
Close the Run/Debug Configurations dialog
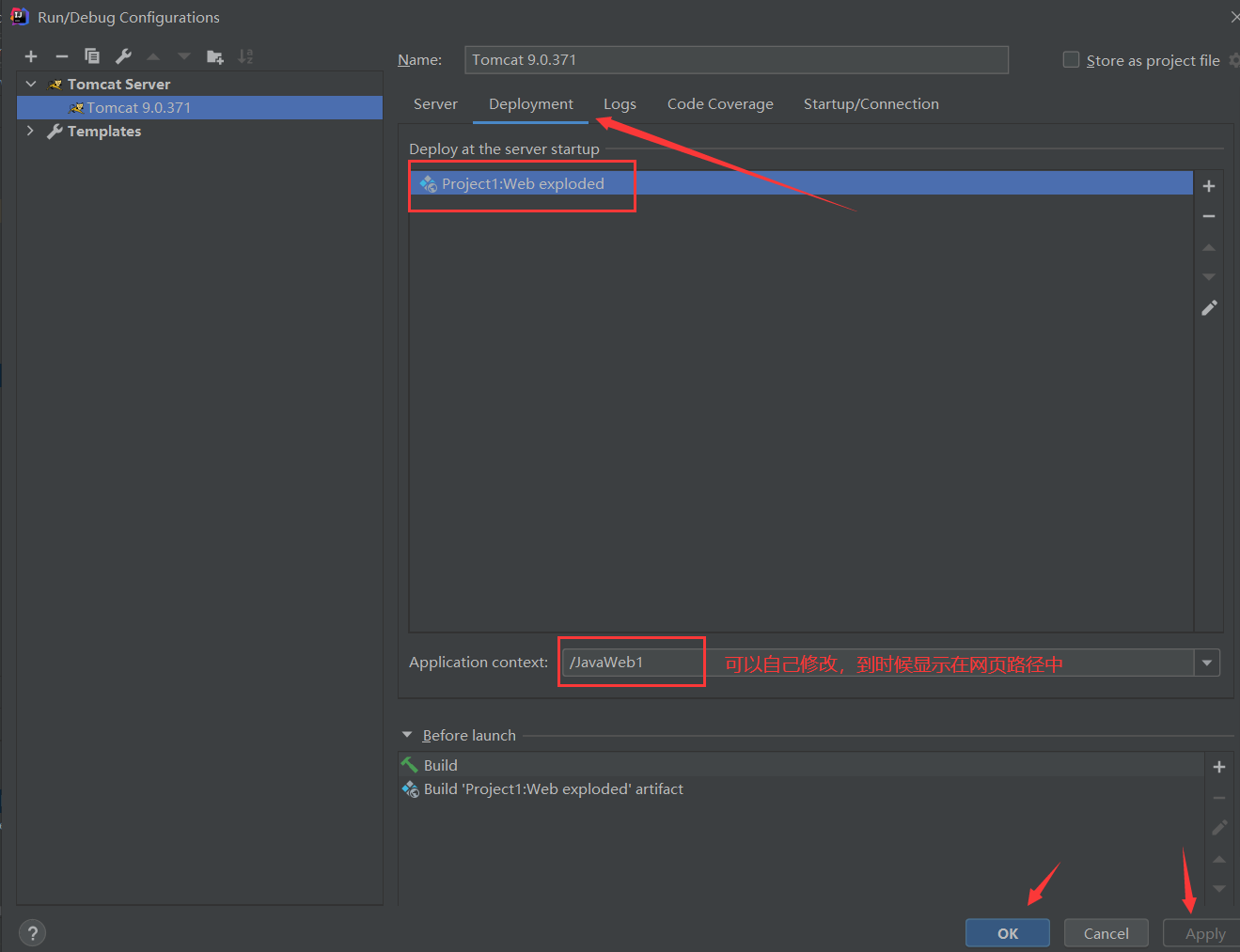[x=1234, y=17]
